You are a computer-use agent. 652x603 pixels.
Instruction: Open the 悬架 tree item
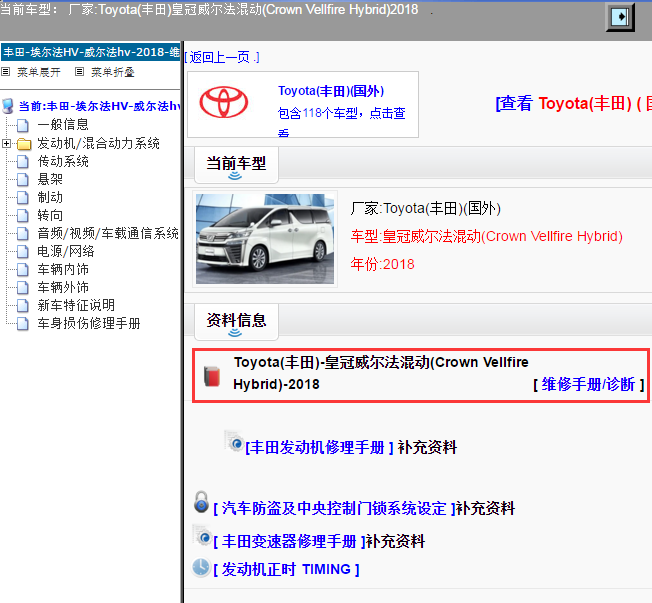(x=50, y=179)
